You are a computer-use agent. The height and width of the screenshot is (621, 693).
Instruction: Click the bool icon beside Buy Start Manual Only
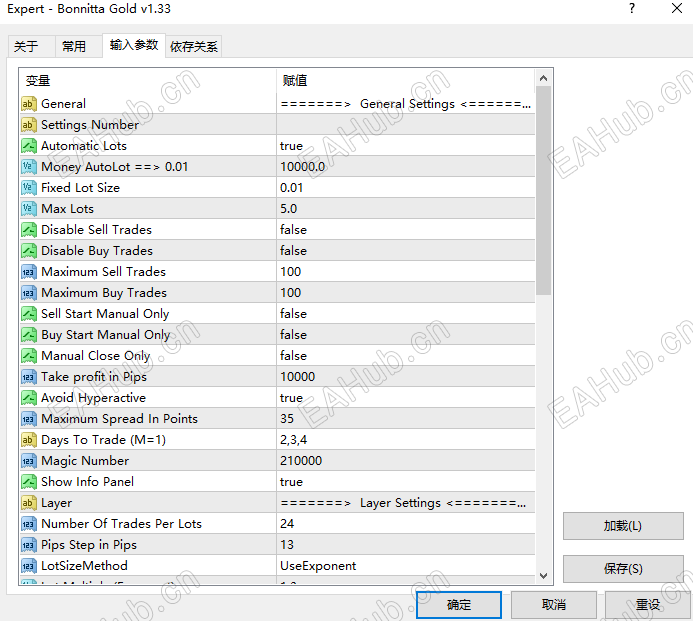click(29, 335)
